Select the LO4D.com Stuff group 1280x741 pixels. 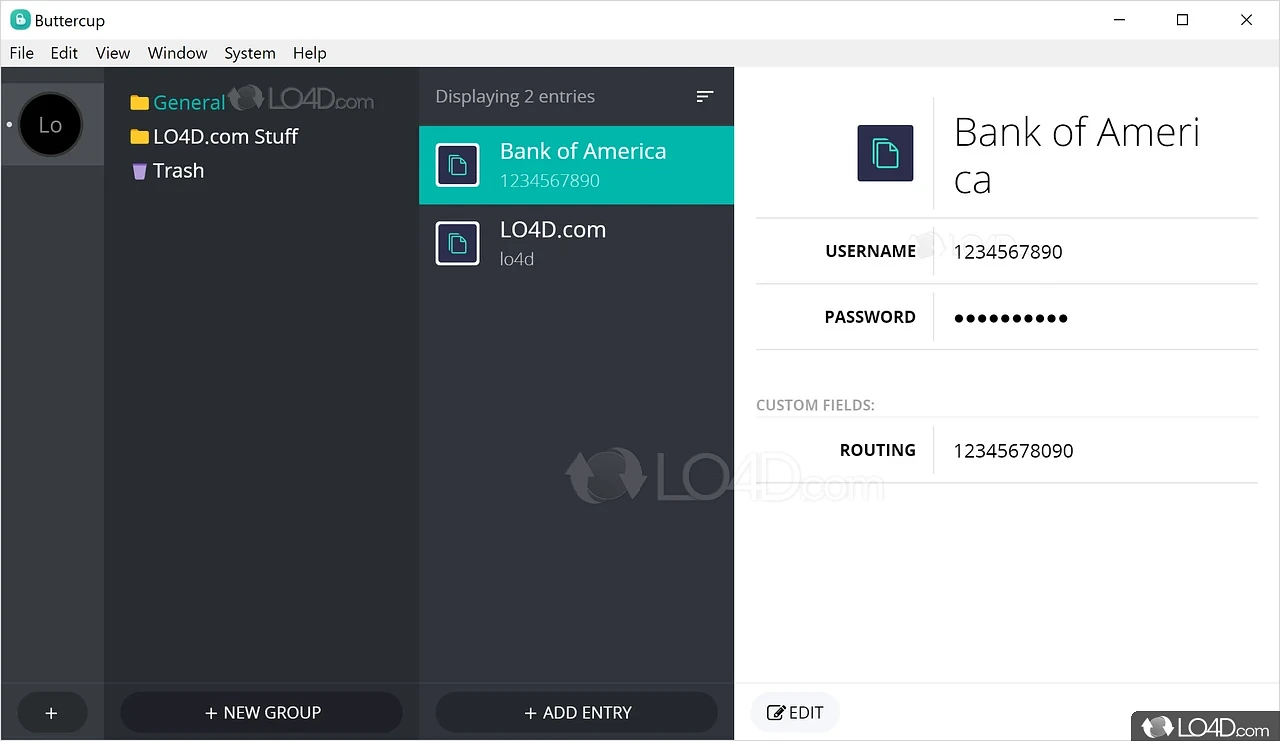click(x=225, y=137)
